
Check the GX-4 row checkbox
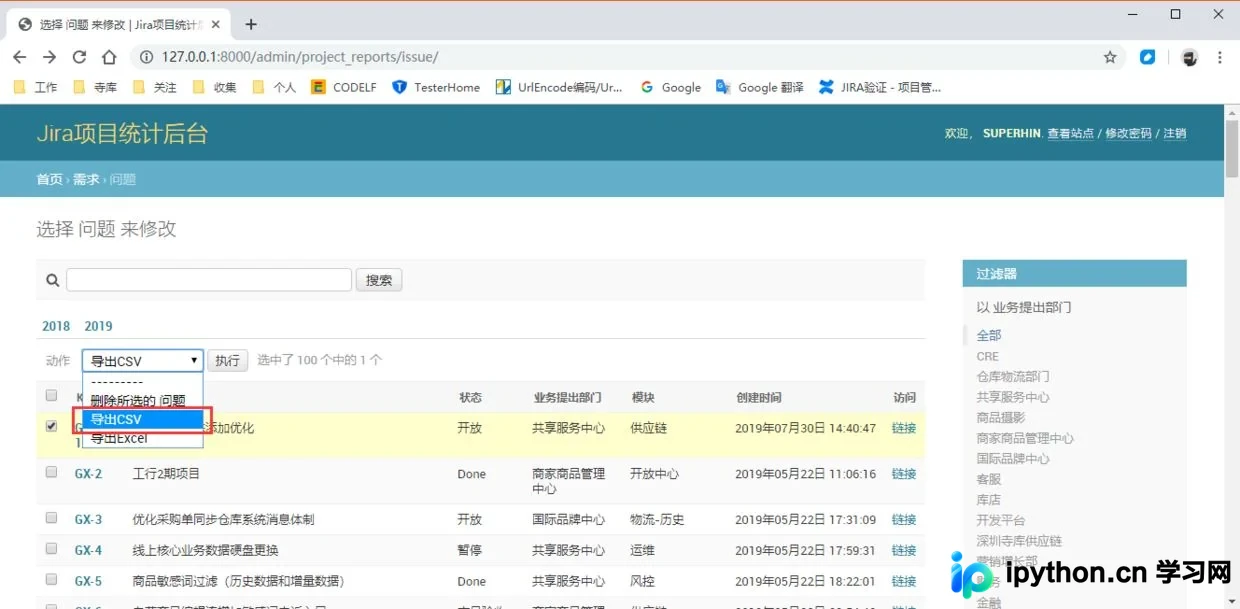[51, 549]
